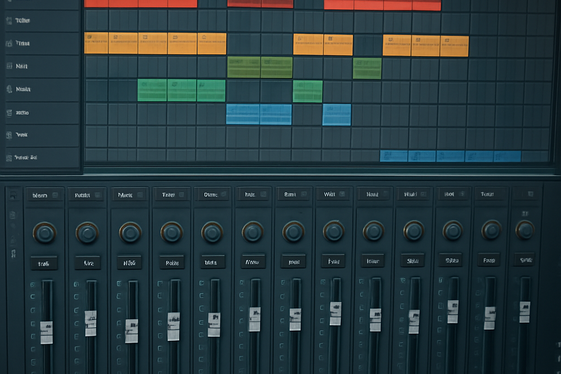Viewport: 561px width, 374px height.
Task: Click the knob on the bloom strip
Action: 45,233
